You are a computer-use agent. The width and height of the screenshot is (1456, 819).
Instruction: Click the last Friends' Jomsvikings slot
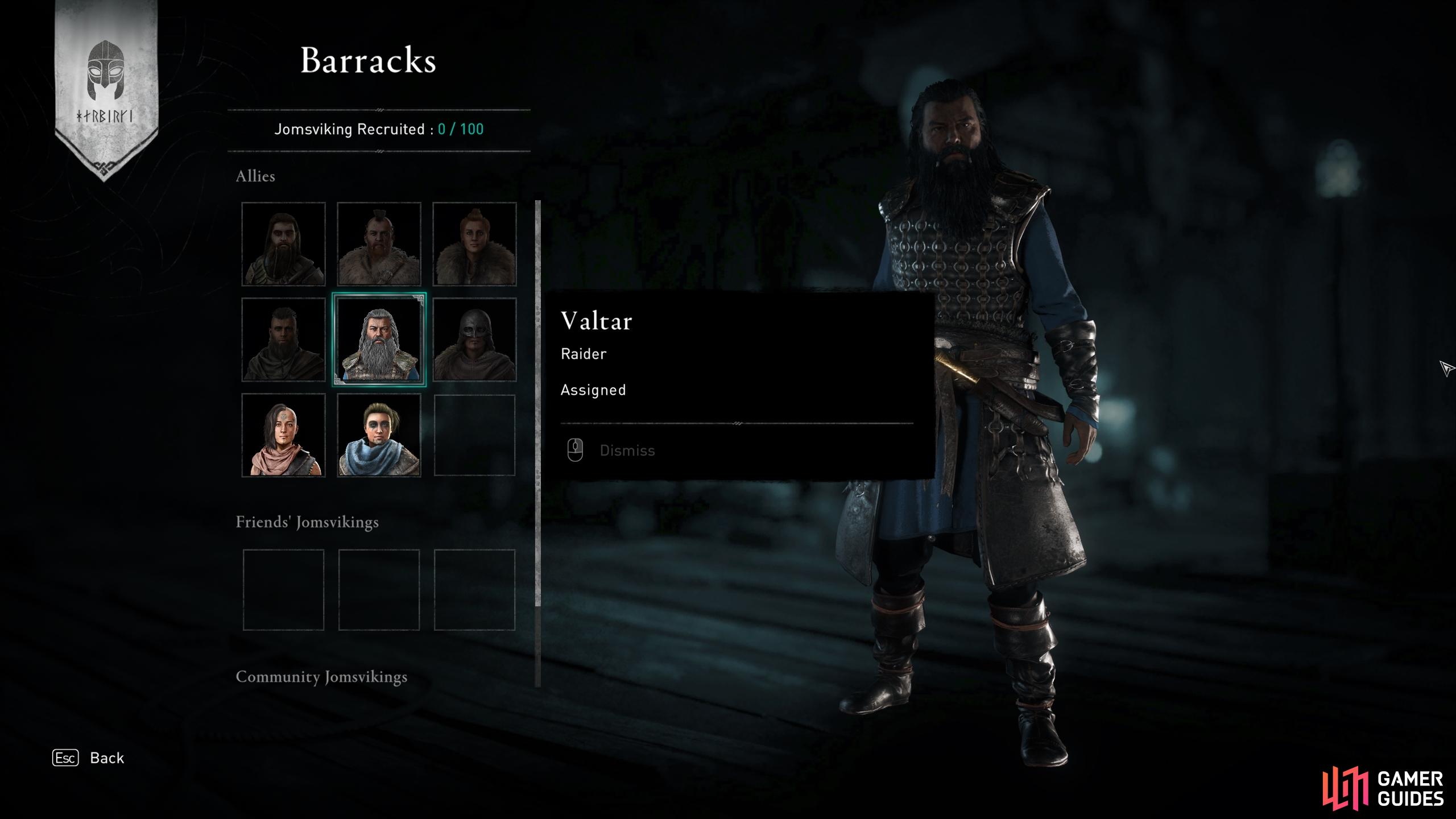[x=474, y=590]
